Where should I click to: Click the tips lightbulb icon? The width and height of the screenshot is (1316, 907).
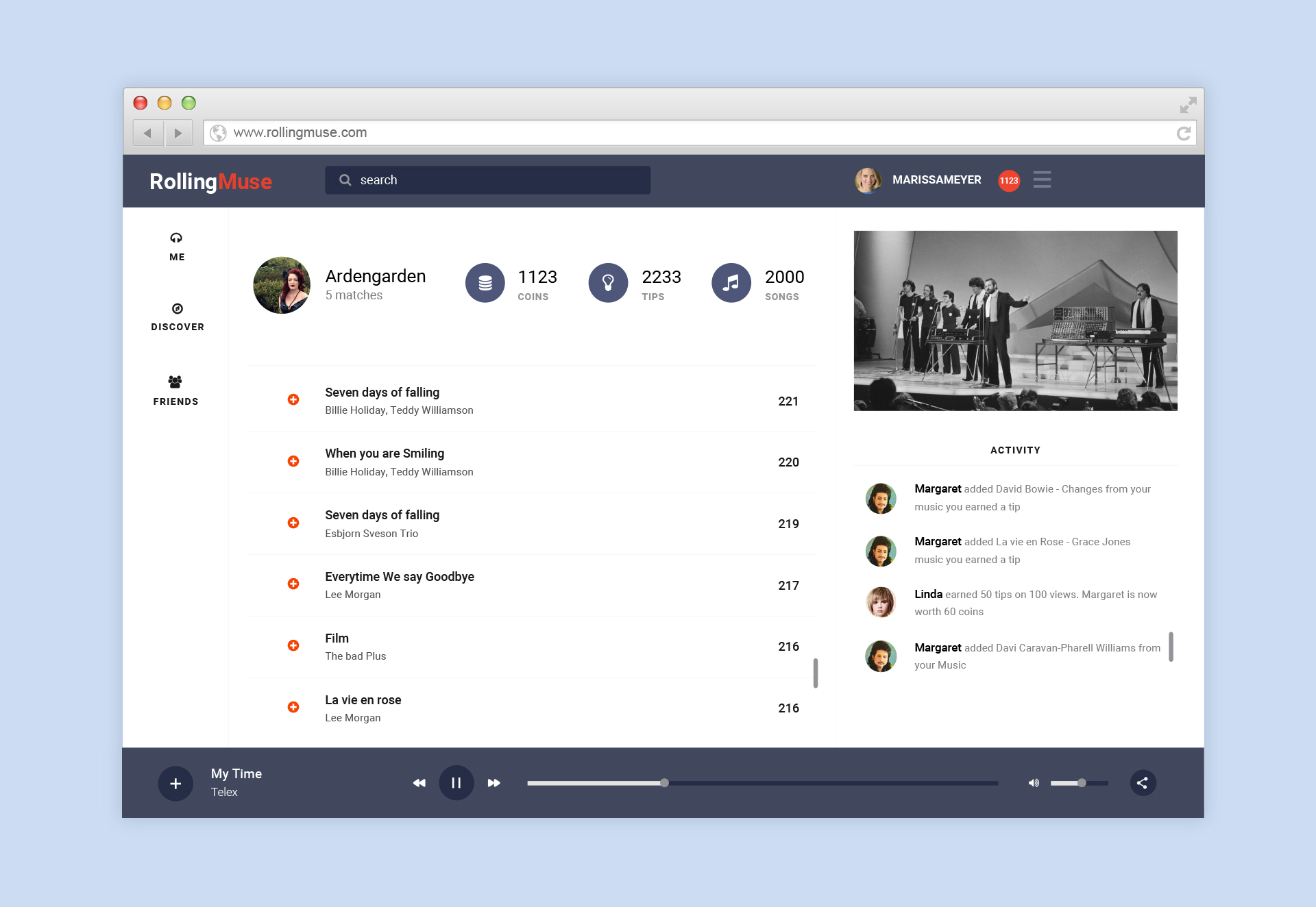pos(608,283)
